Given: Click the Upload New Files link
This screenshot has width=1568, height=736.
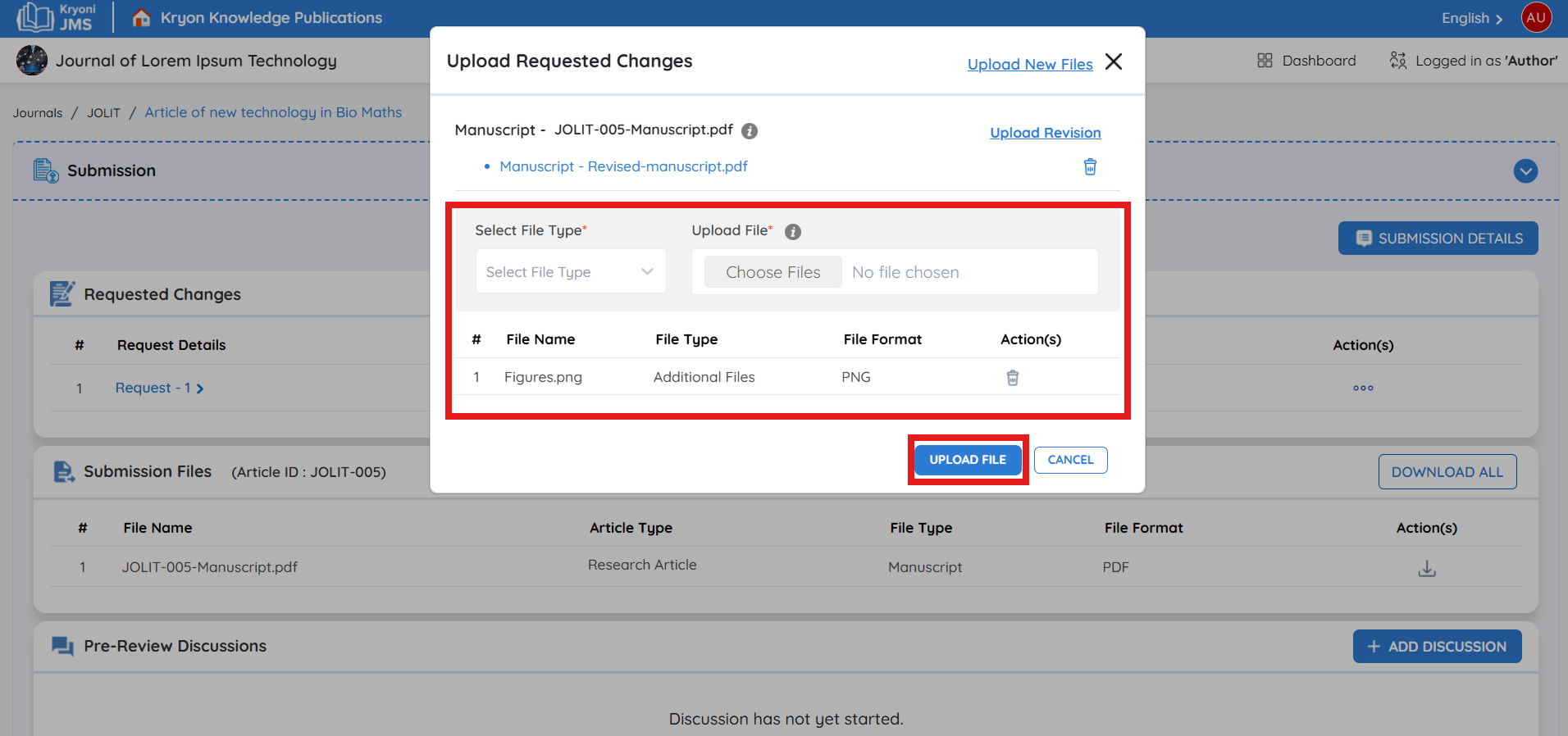Looking at the screenshot, I should (1030, 64).
